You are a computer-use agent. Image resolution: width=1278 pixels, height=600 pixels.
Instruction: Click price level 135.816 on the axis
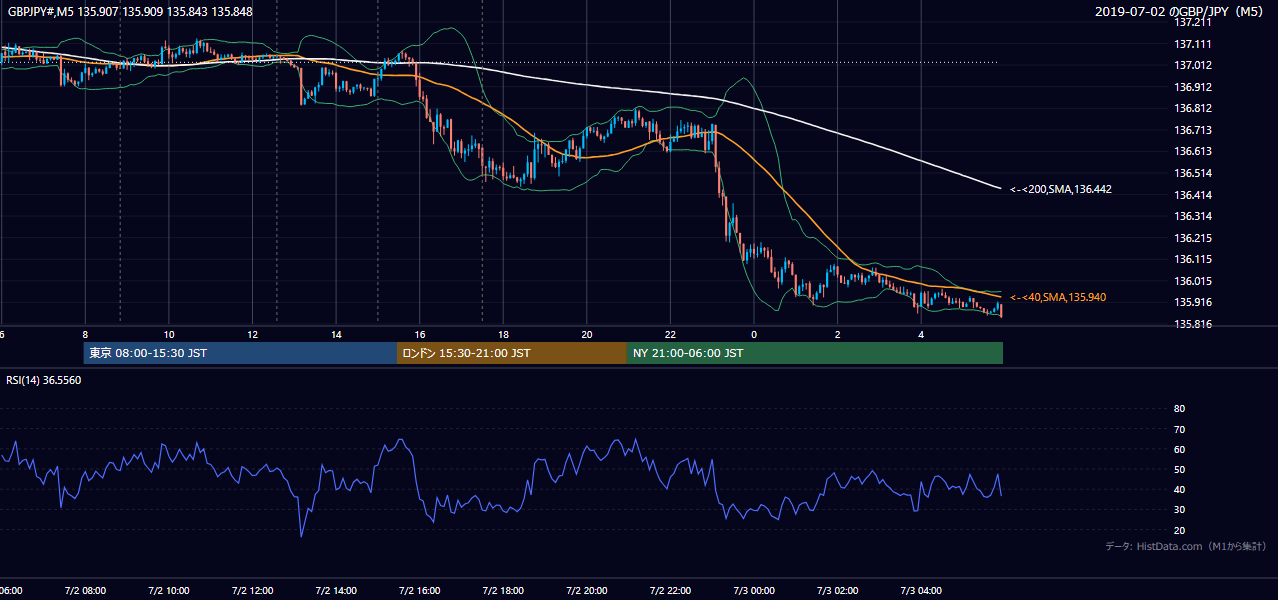click(1193, 324)
